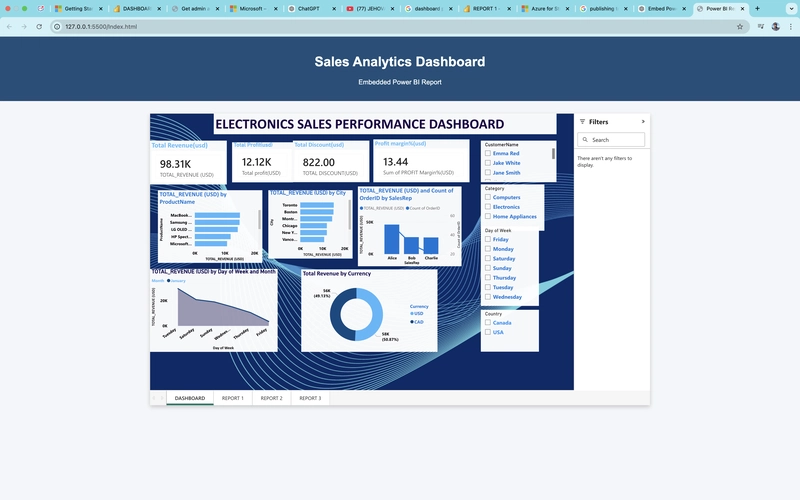Open the DASHBOARD report page tab
The width and height of the screenshot is (800, 500).
pos(190,398)
